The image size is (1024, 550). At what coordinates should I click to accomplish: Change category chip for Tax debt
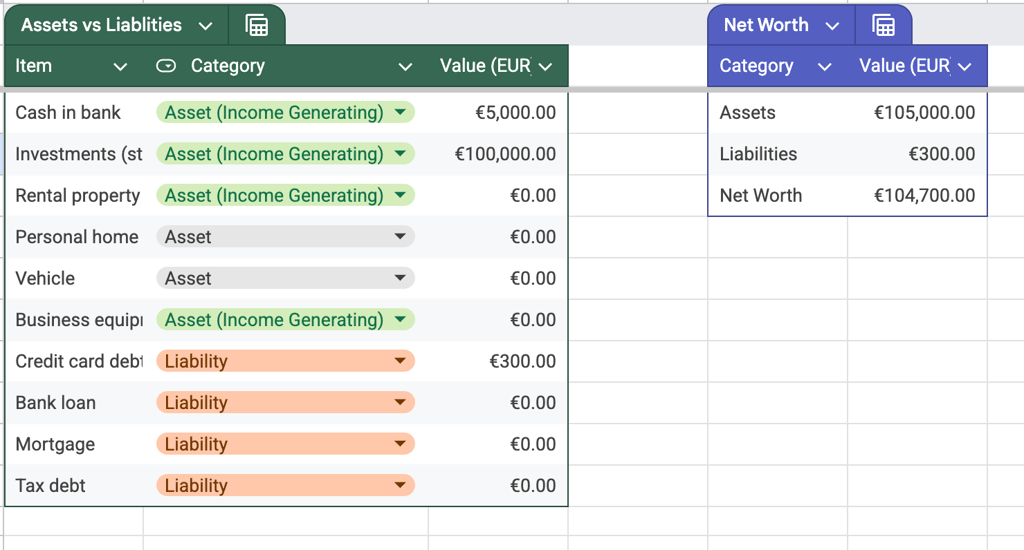(285, 485)
